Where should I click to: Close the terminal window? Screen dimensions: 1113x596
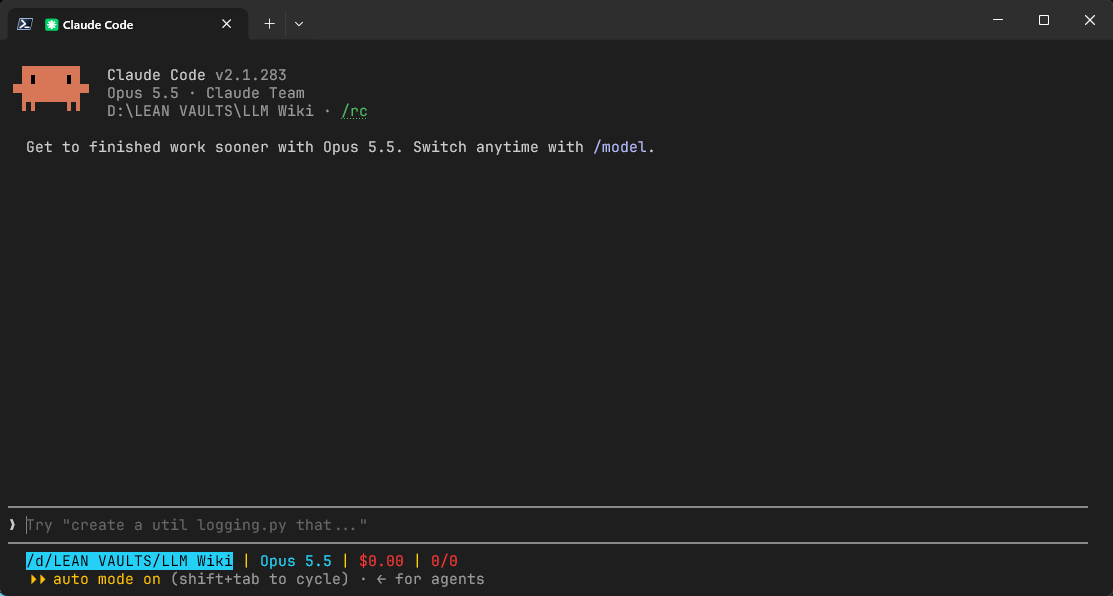pyautogui.click(x=1090, y=21)
